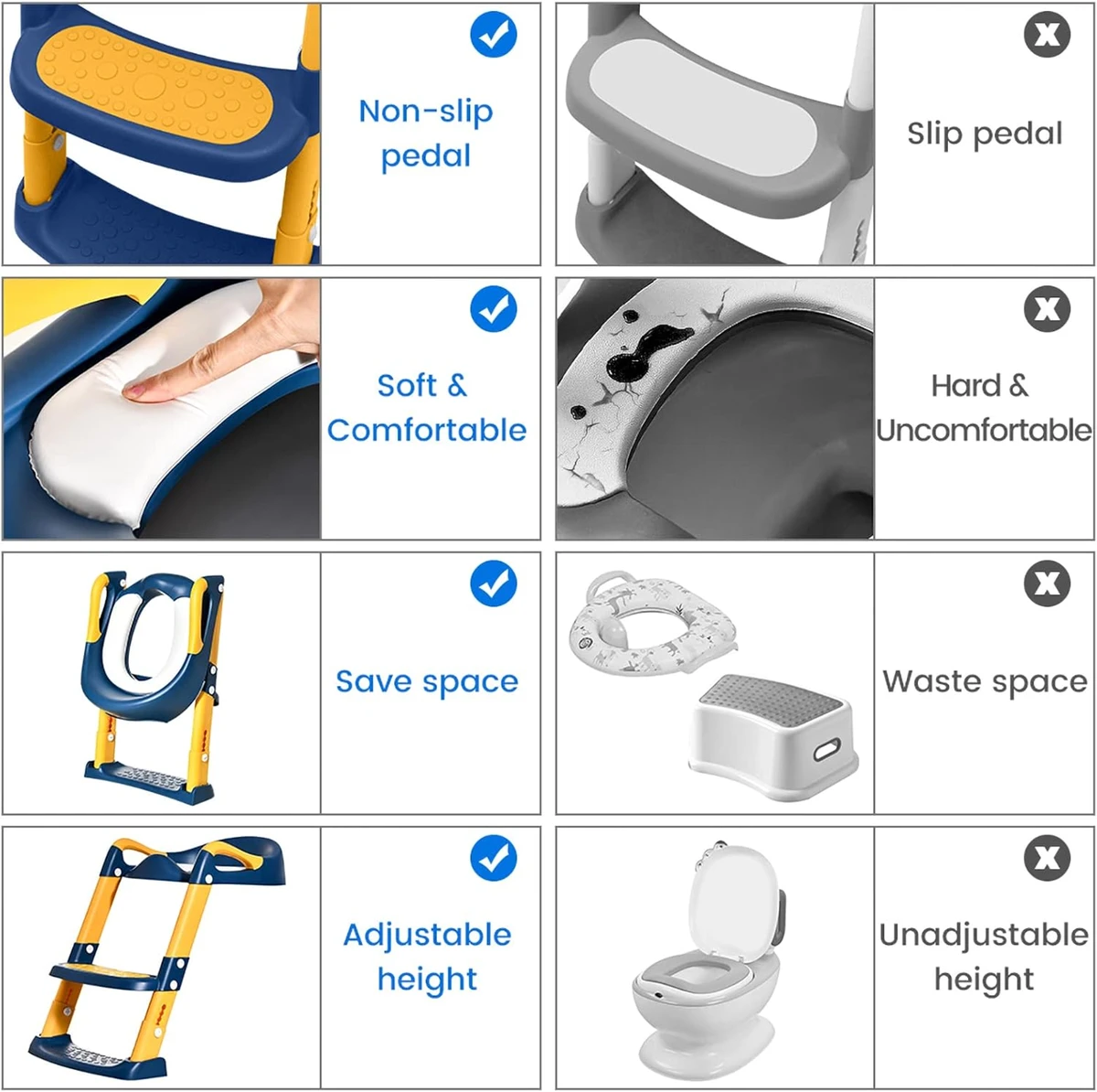Open the orange non-slip pedal photo

click(162, 134)
